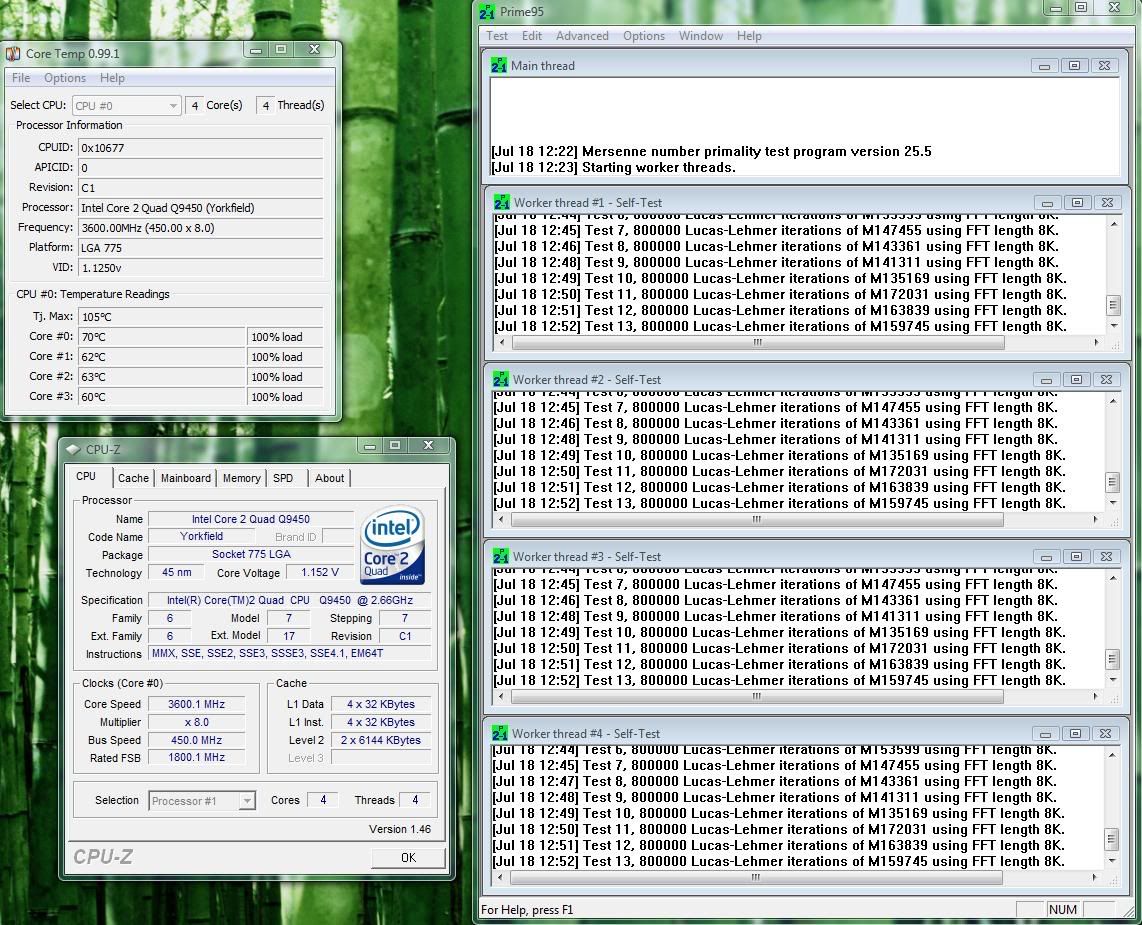Click the Instructions field listing MMX, SSE
This screenshot has height=925, width=1142.
pyautogui.click(x=289, y=653)
